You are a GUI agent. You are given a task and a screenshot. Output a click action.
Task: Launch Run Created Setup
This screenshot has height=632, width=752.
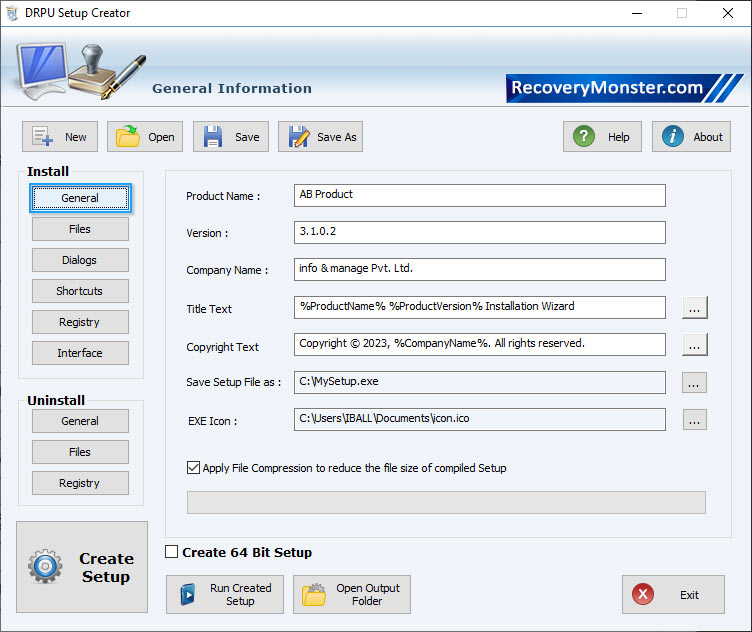[x=225, y=595]
